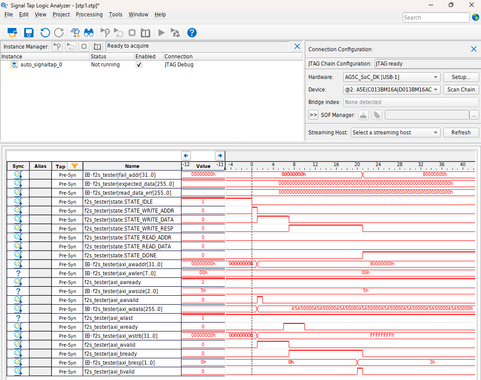Open the View menu
481x380 pixels.
(41, 14)
